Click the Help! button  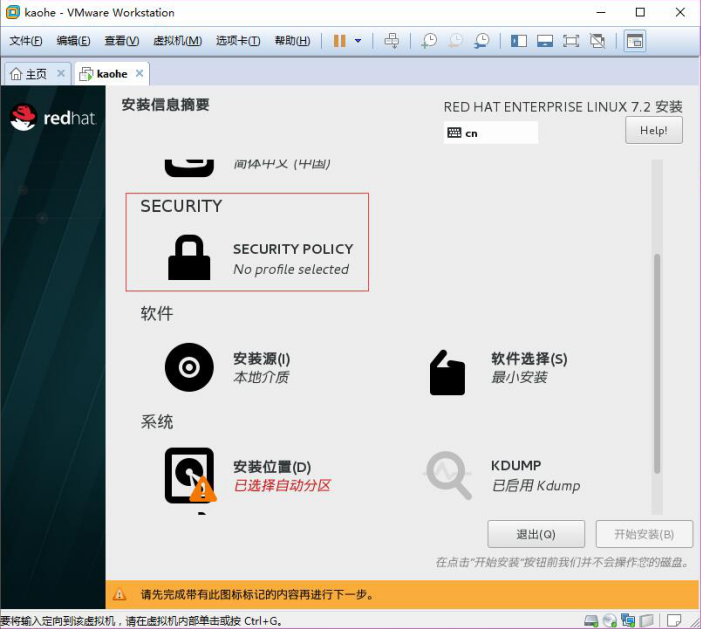tap(654, 131)
